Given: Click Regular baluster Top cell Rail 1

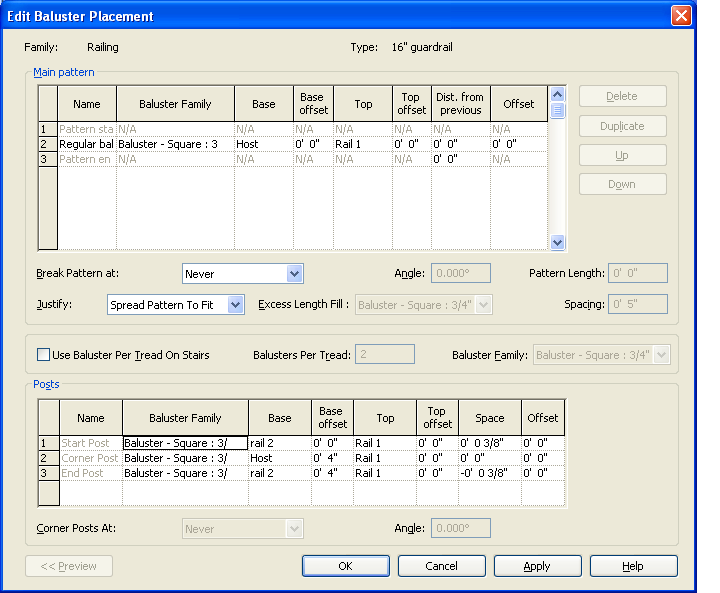Looking at the screenshot, I should click(362, 144).
